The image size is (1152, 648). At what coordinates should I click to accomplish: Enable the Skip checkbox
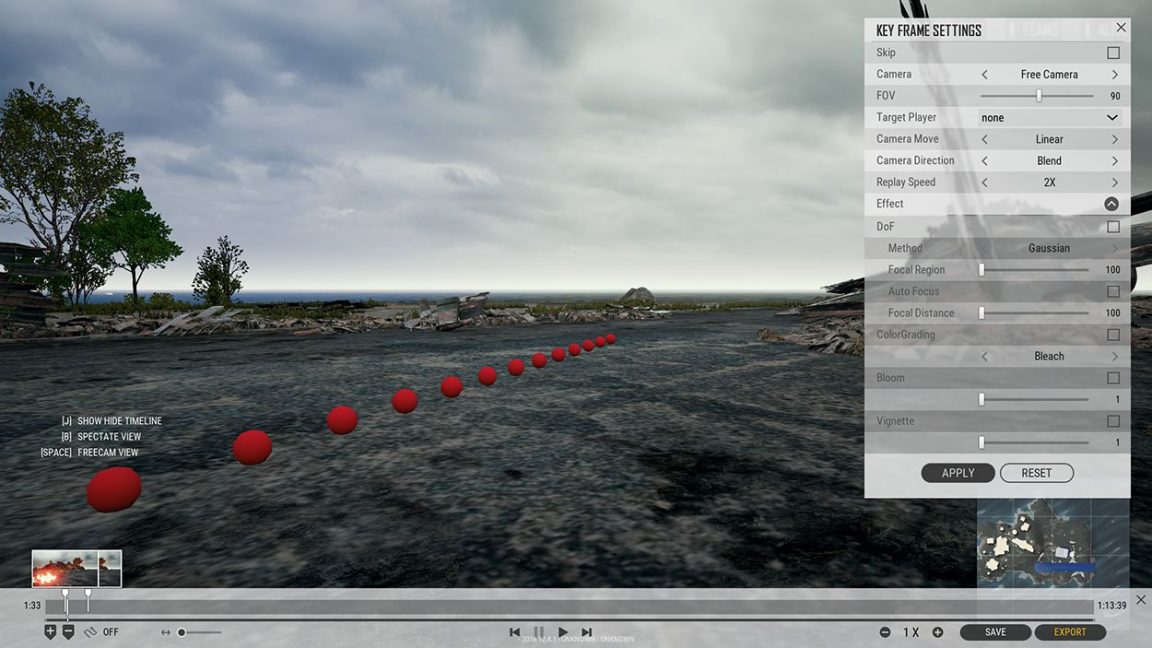point(1113,53)
